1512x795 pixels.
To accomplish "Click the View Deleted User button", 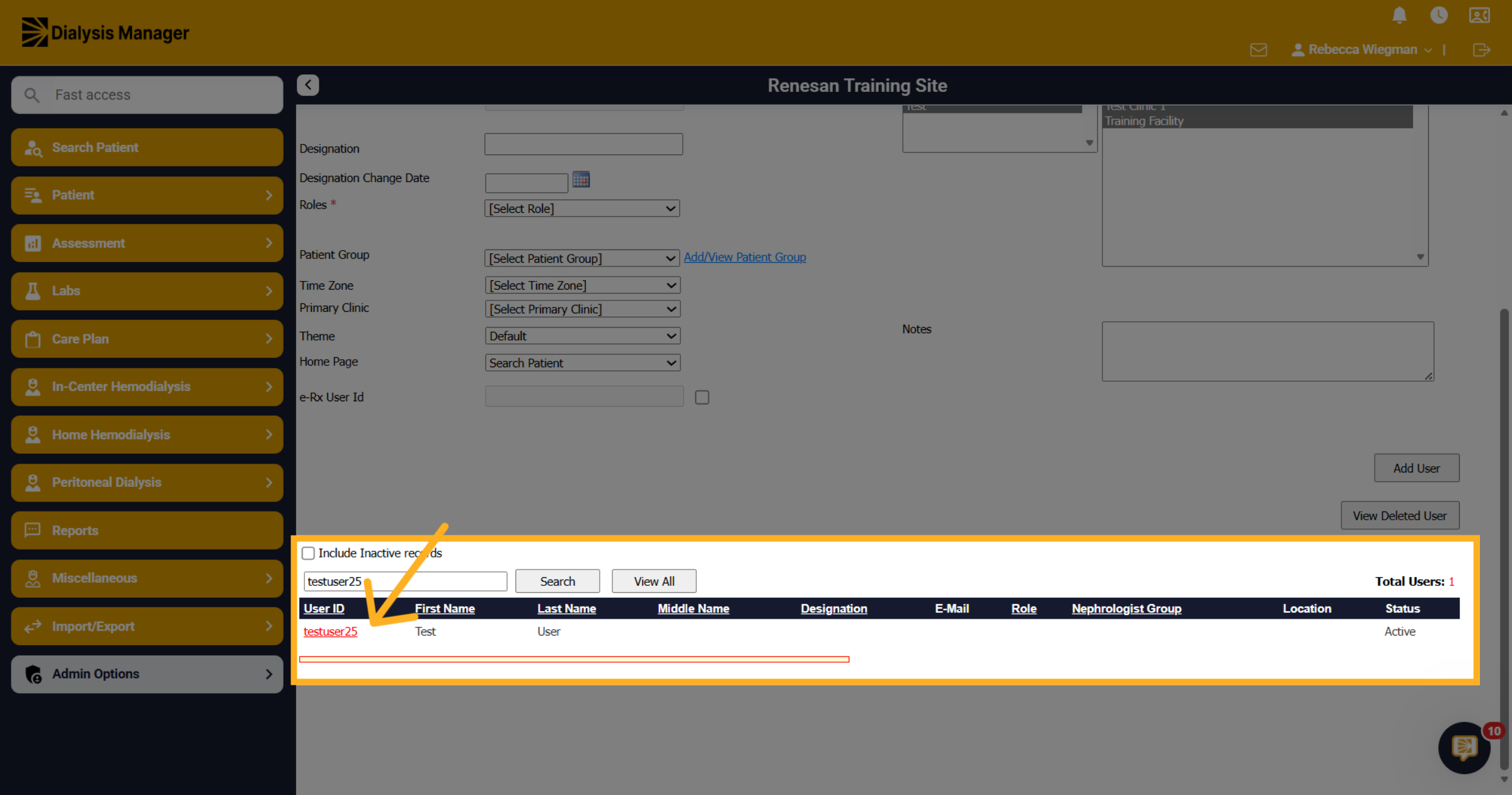I will [1400, 516].
